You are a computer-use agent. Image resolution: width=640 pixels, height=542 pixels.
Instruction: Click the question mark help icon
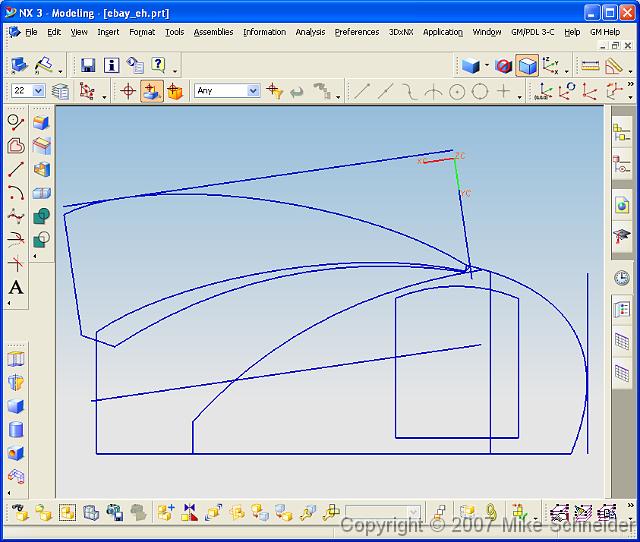[x=158, y=65]
